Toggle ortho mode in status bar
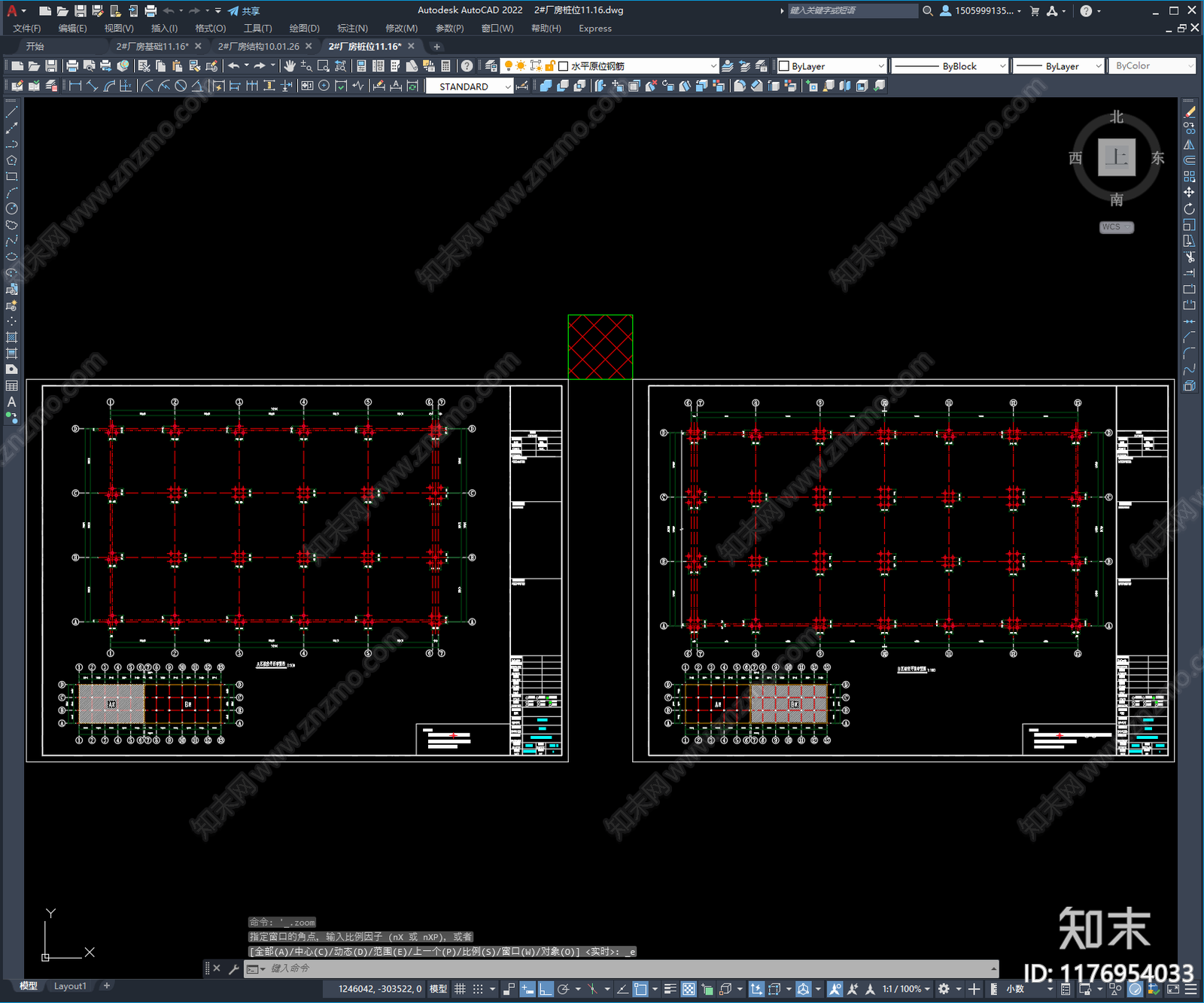This screenshot has width=1204, height=1003. tap(546, 989)
